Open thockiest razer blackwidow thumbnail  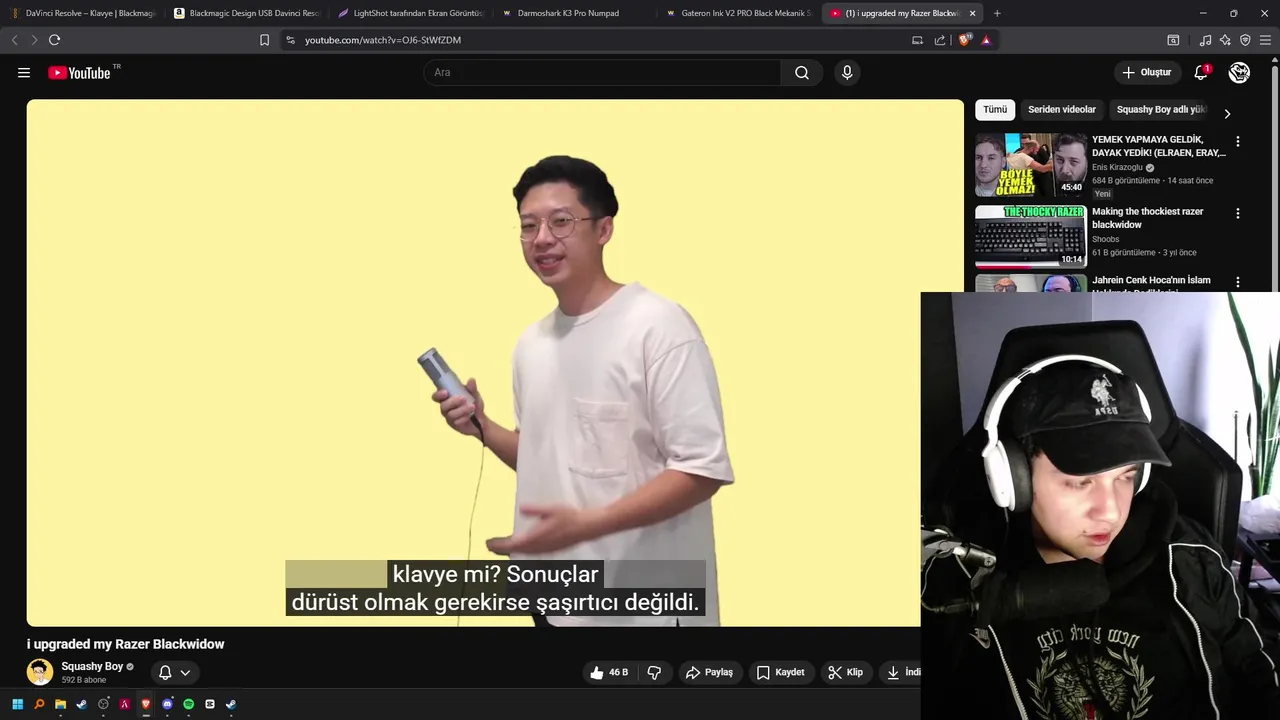click(x=1030, y=237)
